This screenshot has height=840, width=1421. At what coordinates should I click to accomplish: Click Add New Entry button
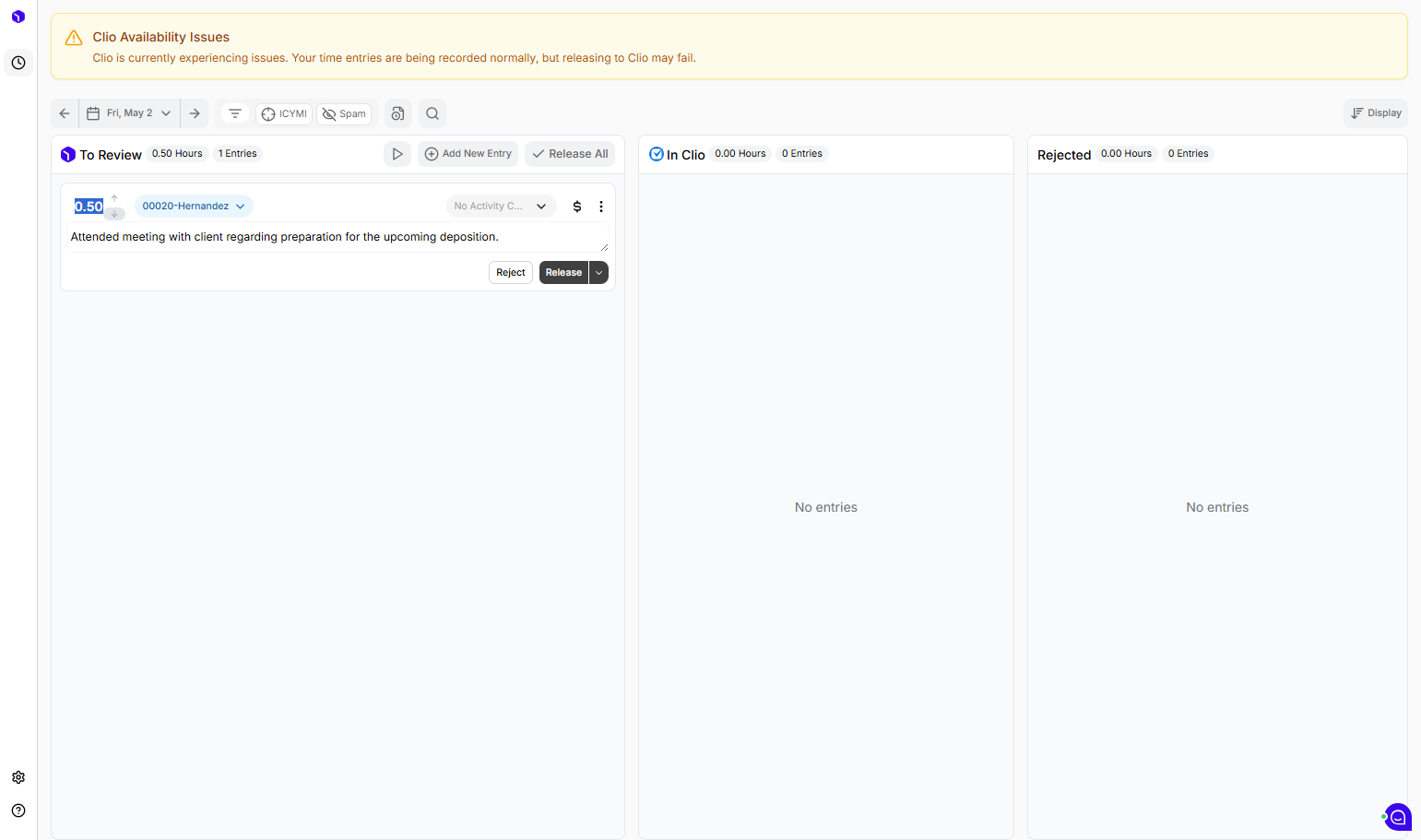tap(468, 154)
